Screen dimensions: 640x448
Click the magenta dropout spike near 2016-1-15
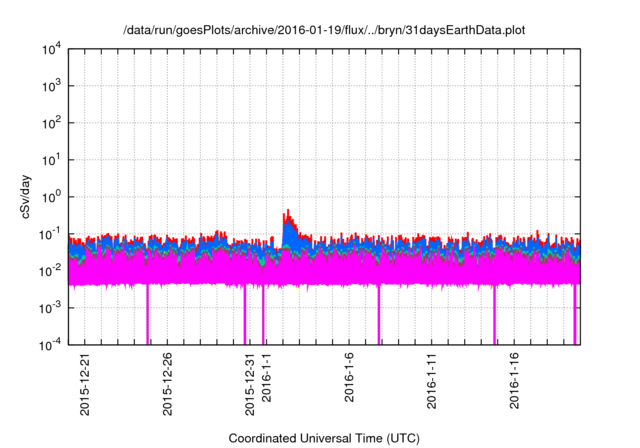pos(494,314)
